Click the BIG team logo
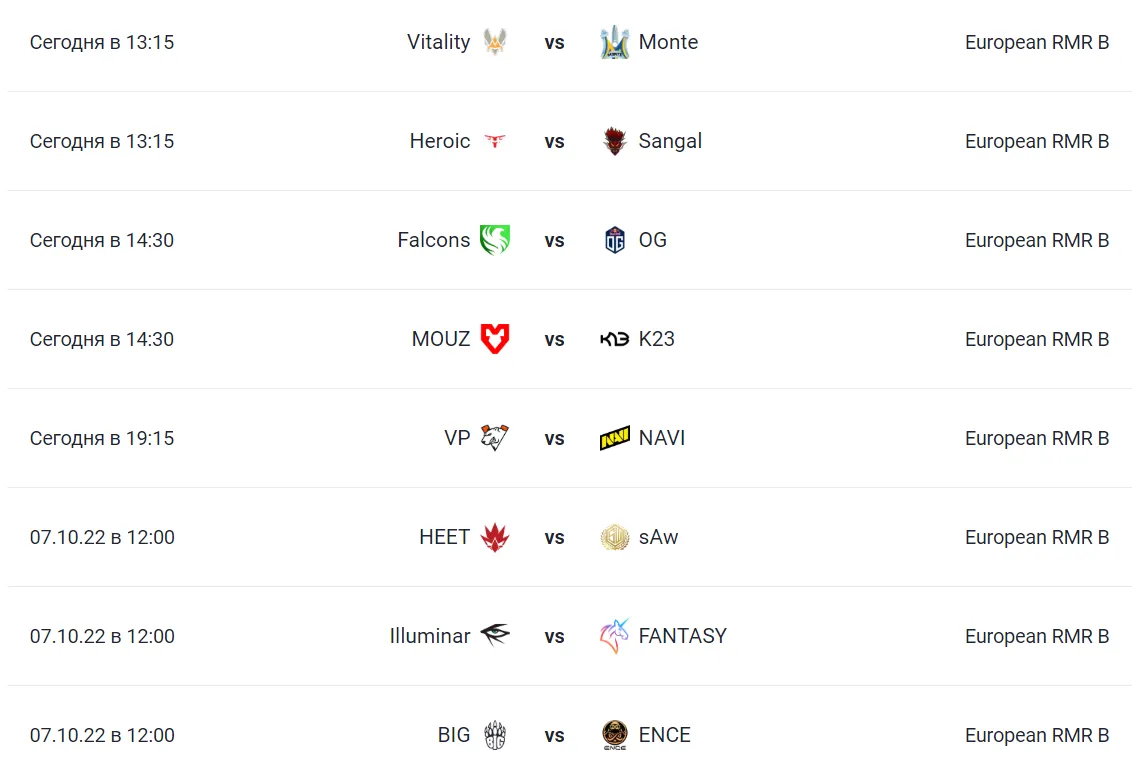Screen dimensions: 1143x781 click(495, 735)
